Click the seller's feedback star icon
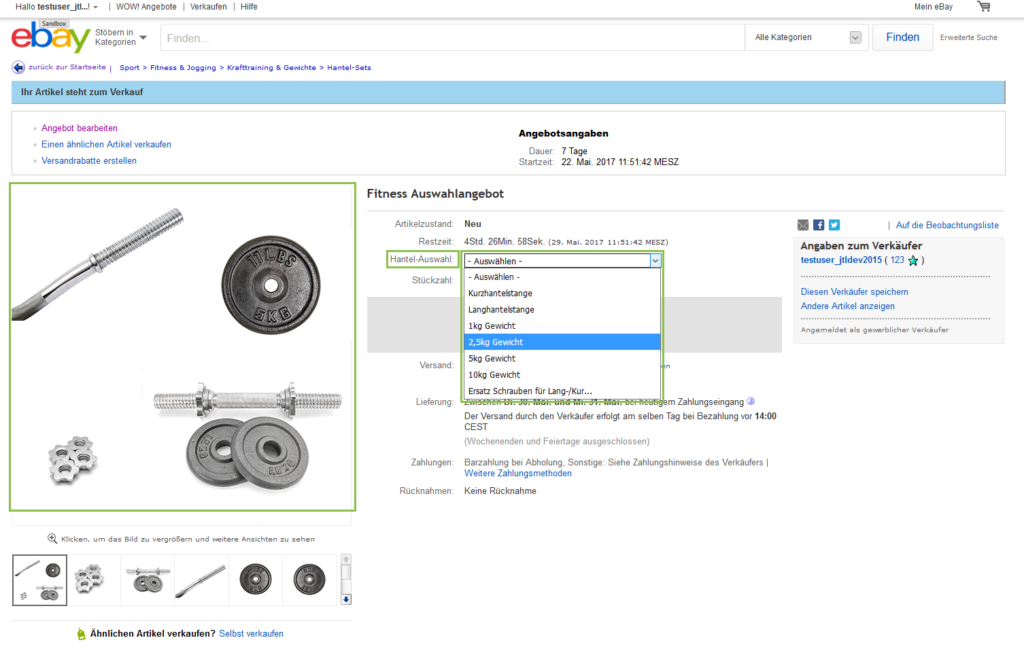Image resolution: width=1024 pixels, height=655 pixels. [913, 260]
